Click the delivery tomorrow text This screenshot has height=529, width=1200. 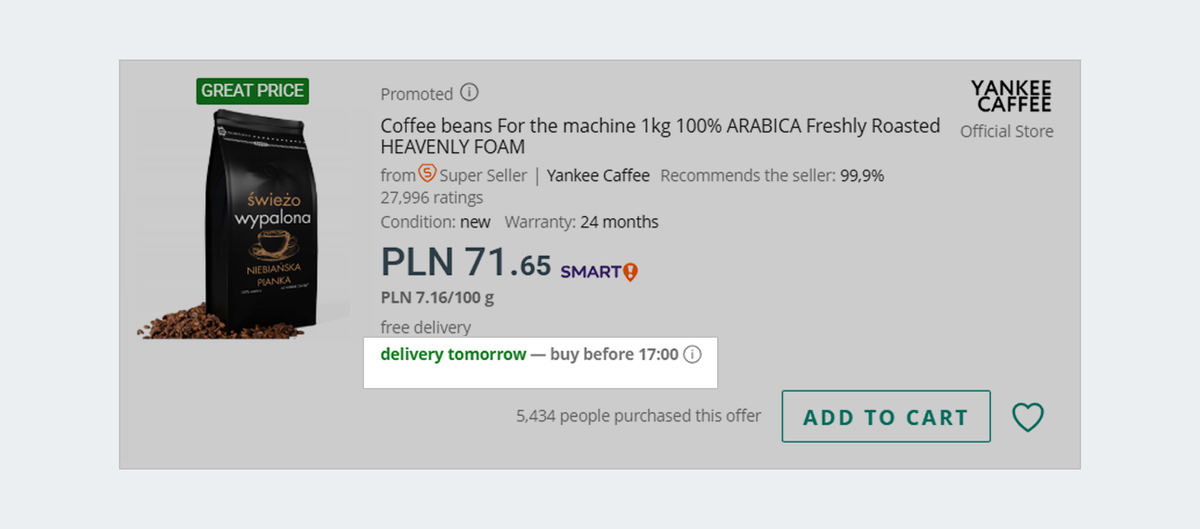pos(453,354)
